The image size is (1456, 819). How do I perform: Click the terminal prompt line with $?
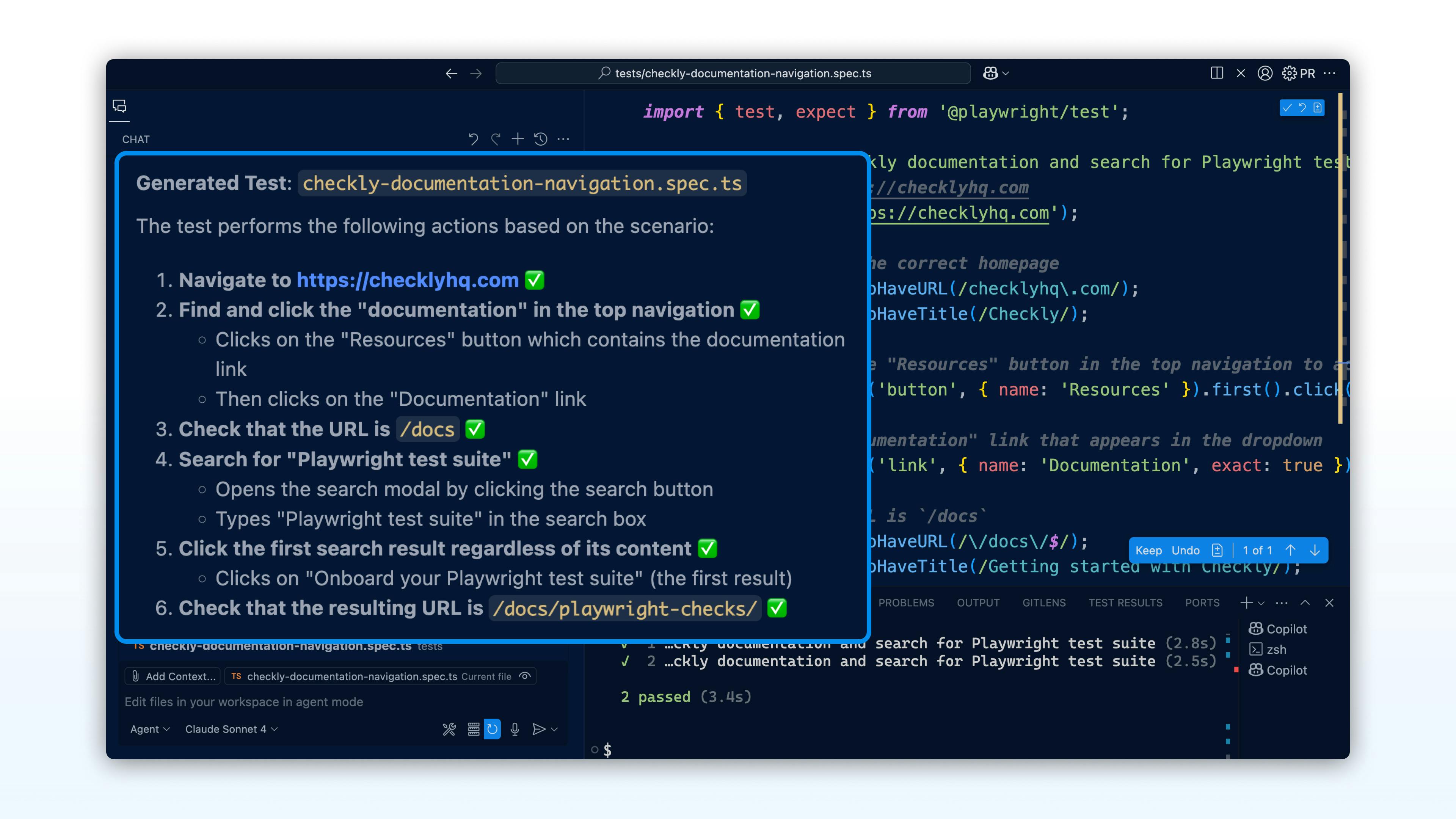607,750
